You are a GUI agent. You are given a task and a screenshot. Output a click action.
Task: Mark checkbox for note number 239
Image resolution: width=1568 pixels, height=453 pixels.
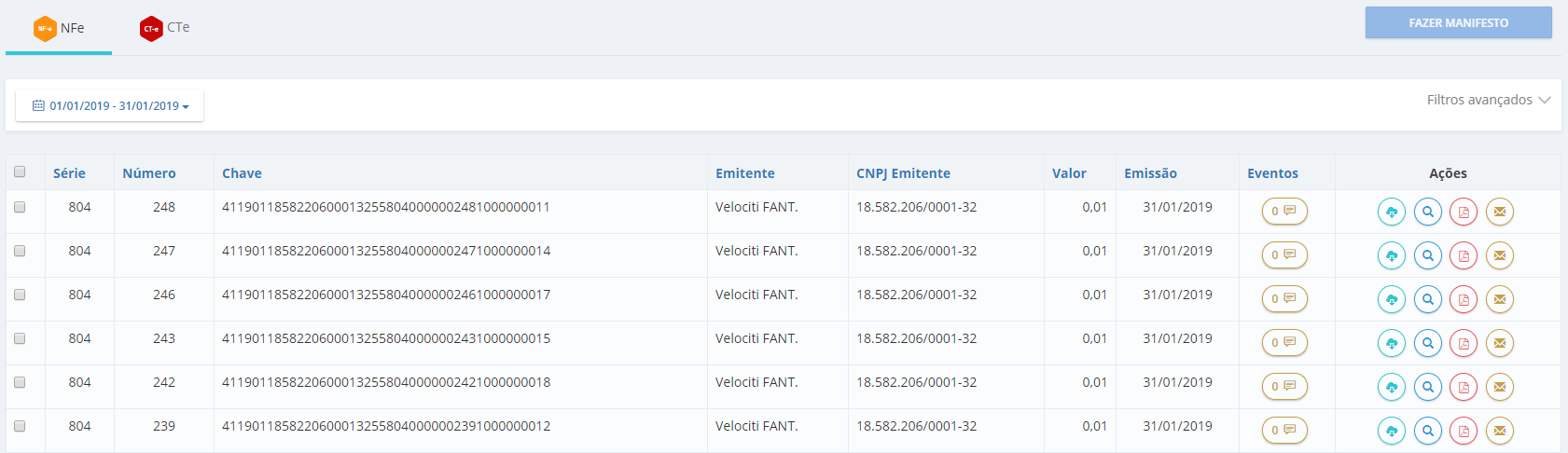coord(20,426)
